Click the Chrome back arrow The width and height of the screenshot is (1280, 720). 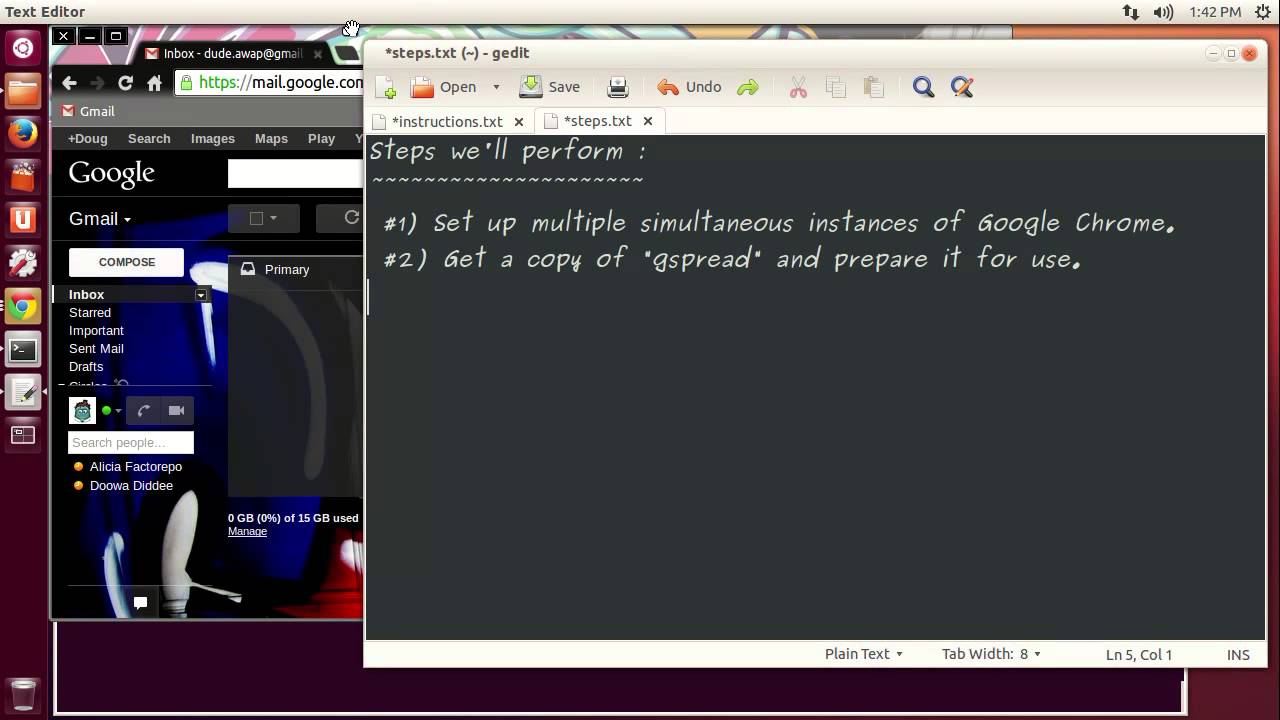click(x=69, y=83)
